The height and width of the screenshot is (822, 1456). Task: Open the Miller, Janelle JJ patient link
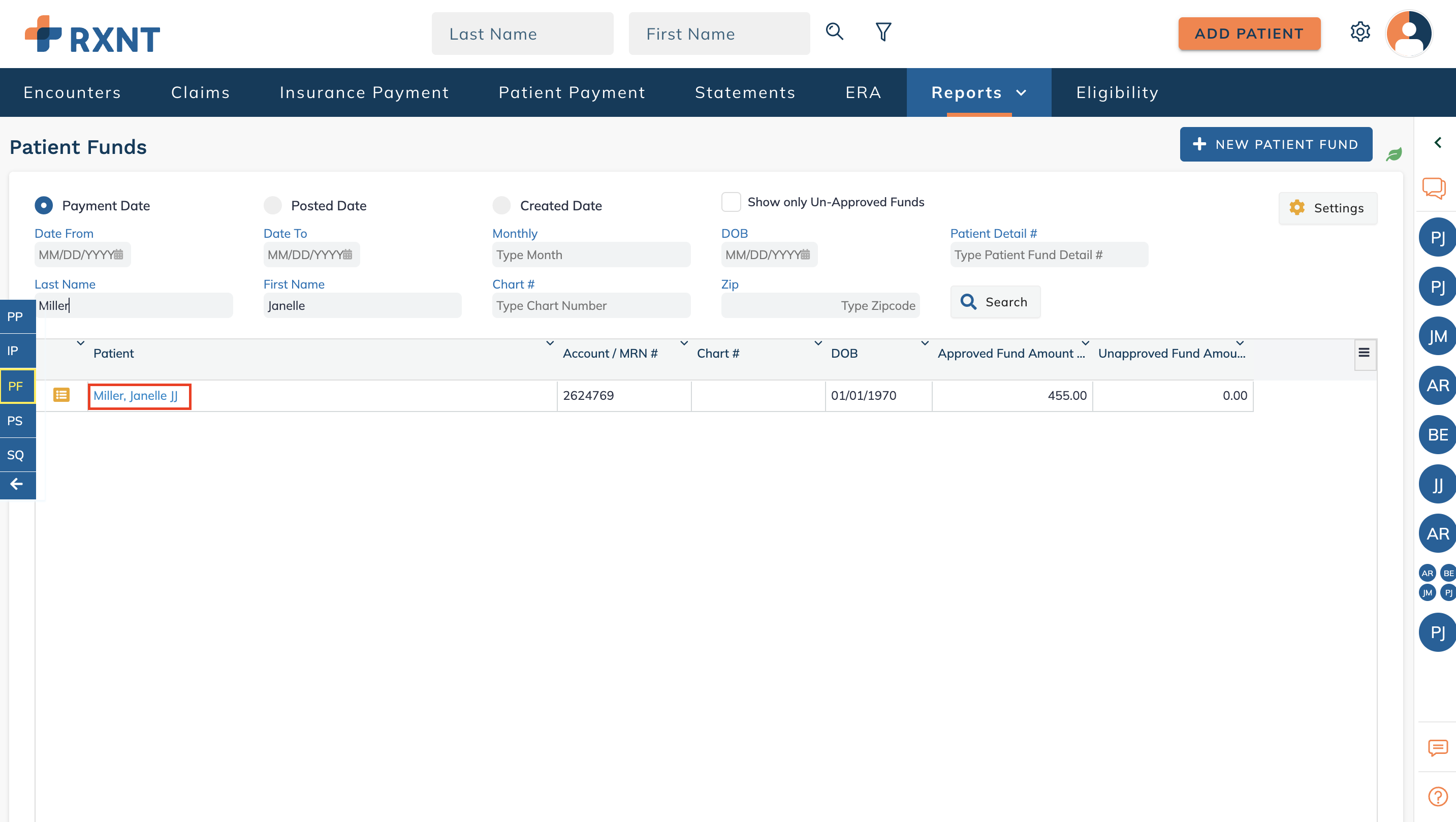(x=136, y=395)
